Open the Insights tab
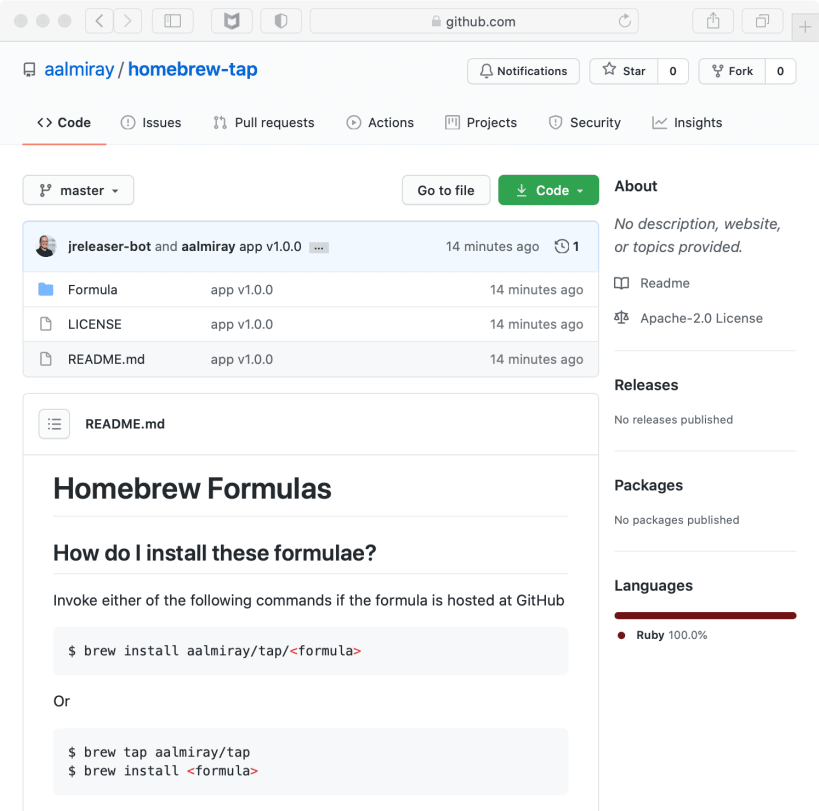 (687, 123)
